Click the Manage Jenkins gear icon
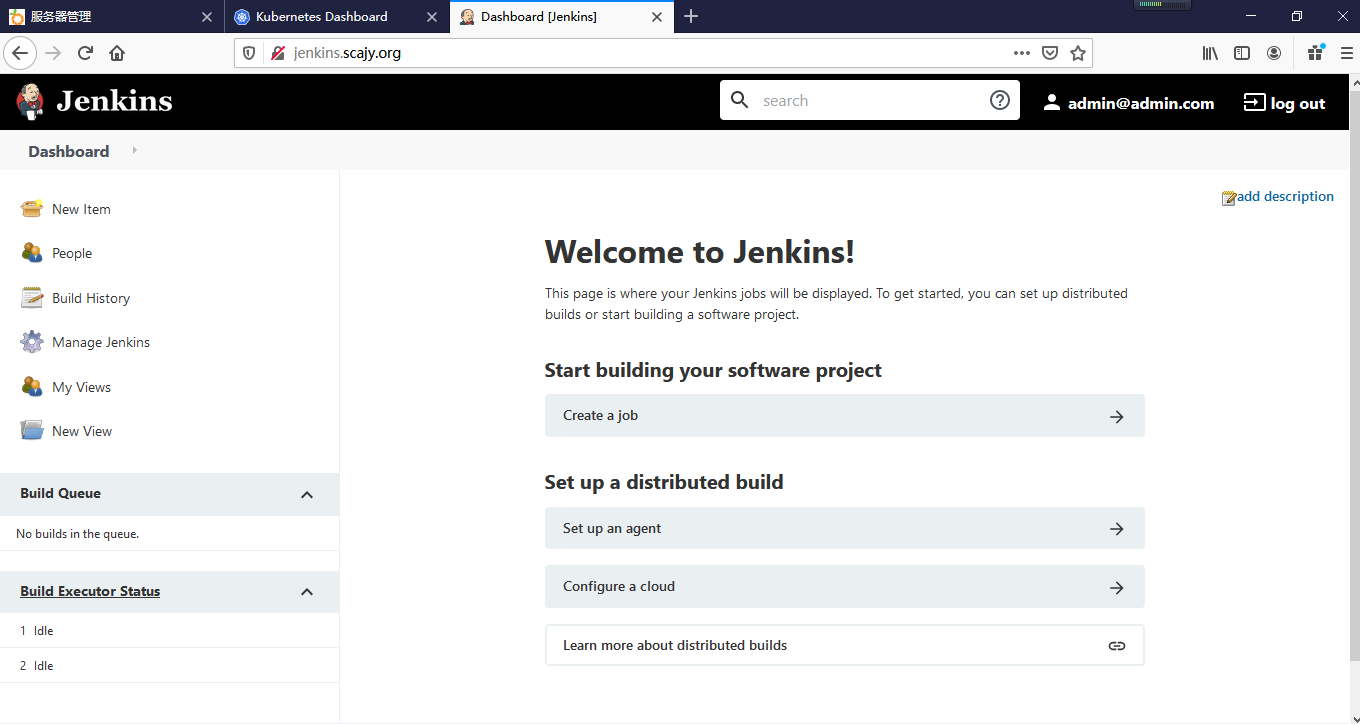1360x724 pixels. click(32, 341)
